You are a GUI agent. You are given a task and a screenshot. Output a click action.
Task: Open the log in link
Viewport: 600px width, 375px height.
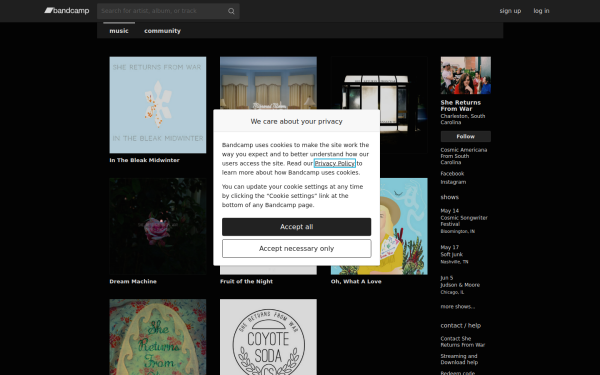(541, 11)
